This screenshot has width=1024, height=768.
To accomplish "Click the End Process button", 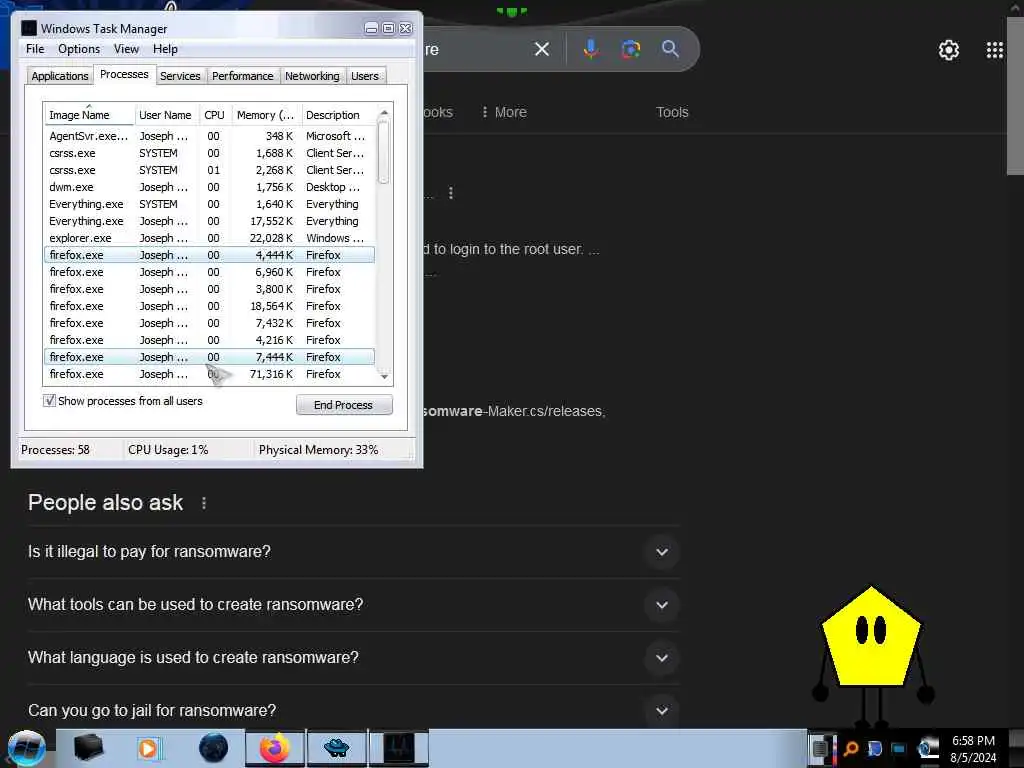I will pos(344,405).
